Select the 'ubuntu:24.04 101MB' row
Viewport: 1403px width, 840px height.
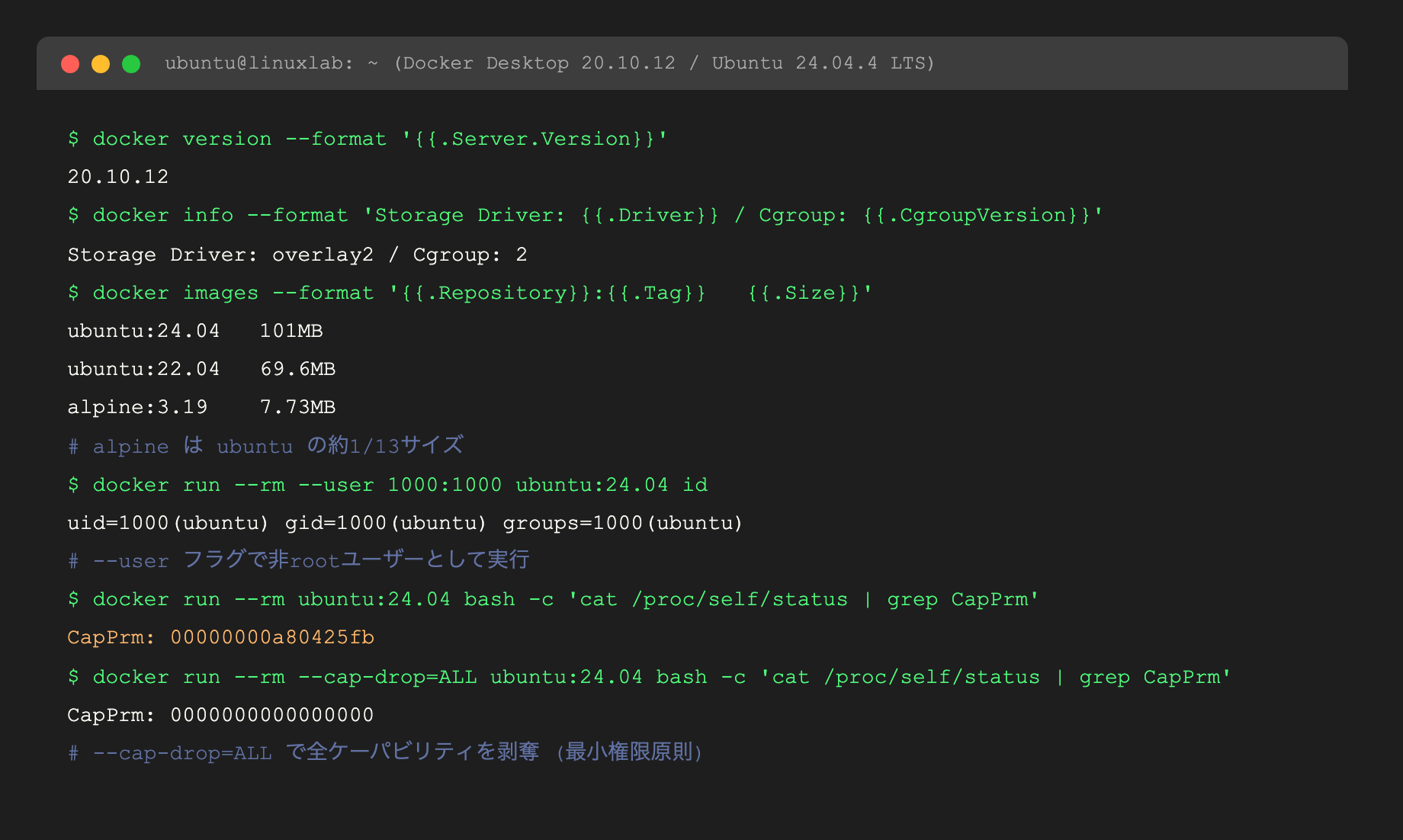[195, 331]
